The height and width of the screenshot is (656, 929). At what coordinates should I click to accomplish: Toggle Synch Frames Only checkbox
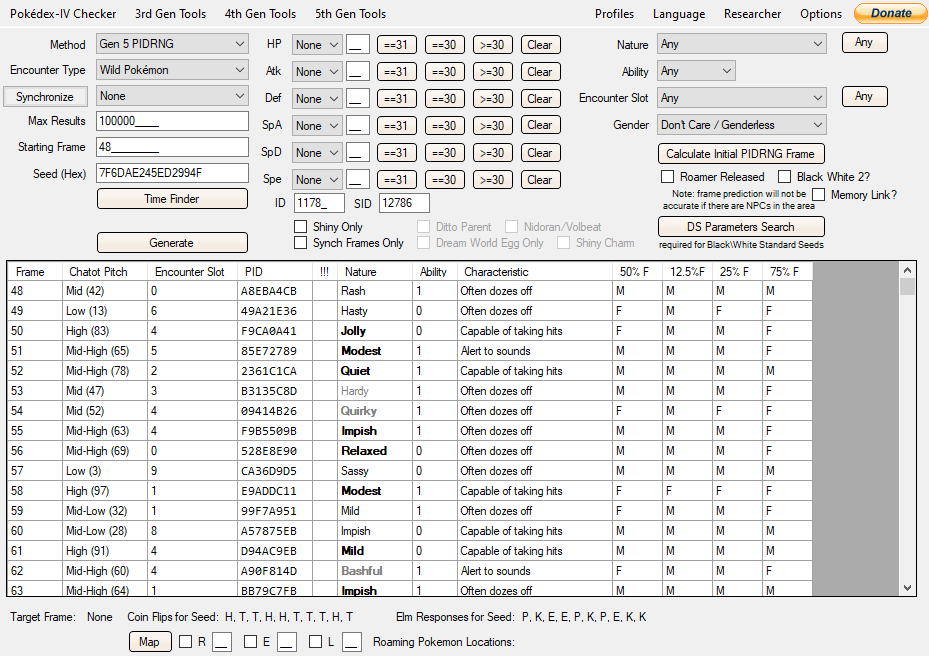tap(301, 242)
